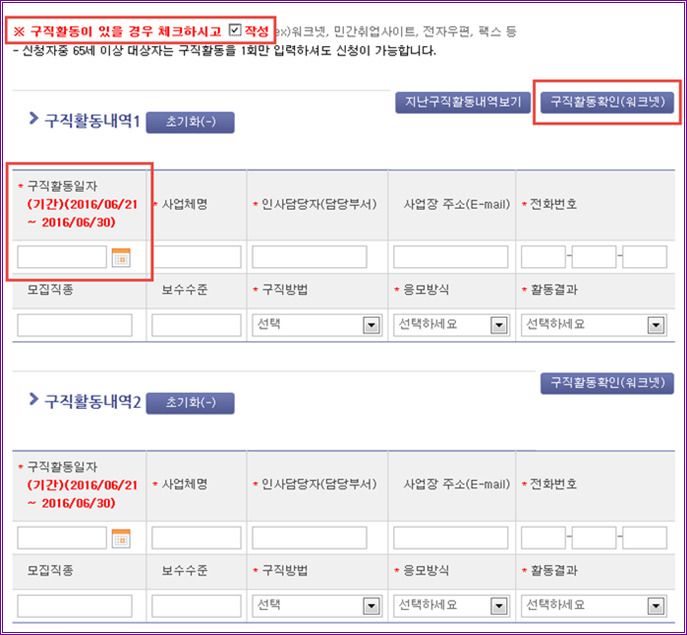The height and width of the screenshot is (635, 687).
Task: Focus 구직활동일자 date input in 구직활동내역2
Action: (x=62, y=538)
